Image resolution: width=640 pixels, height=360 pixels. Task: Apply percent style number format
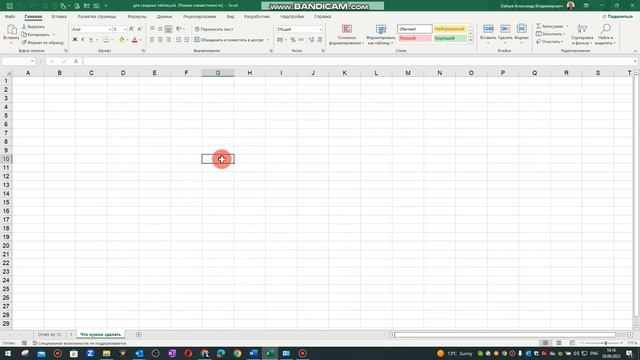(x=293, y=40)
